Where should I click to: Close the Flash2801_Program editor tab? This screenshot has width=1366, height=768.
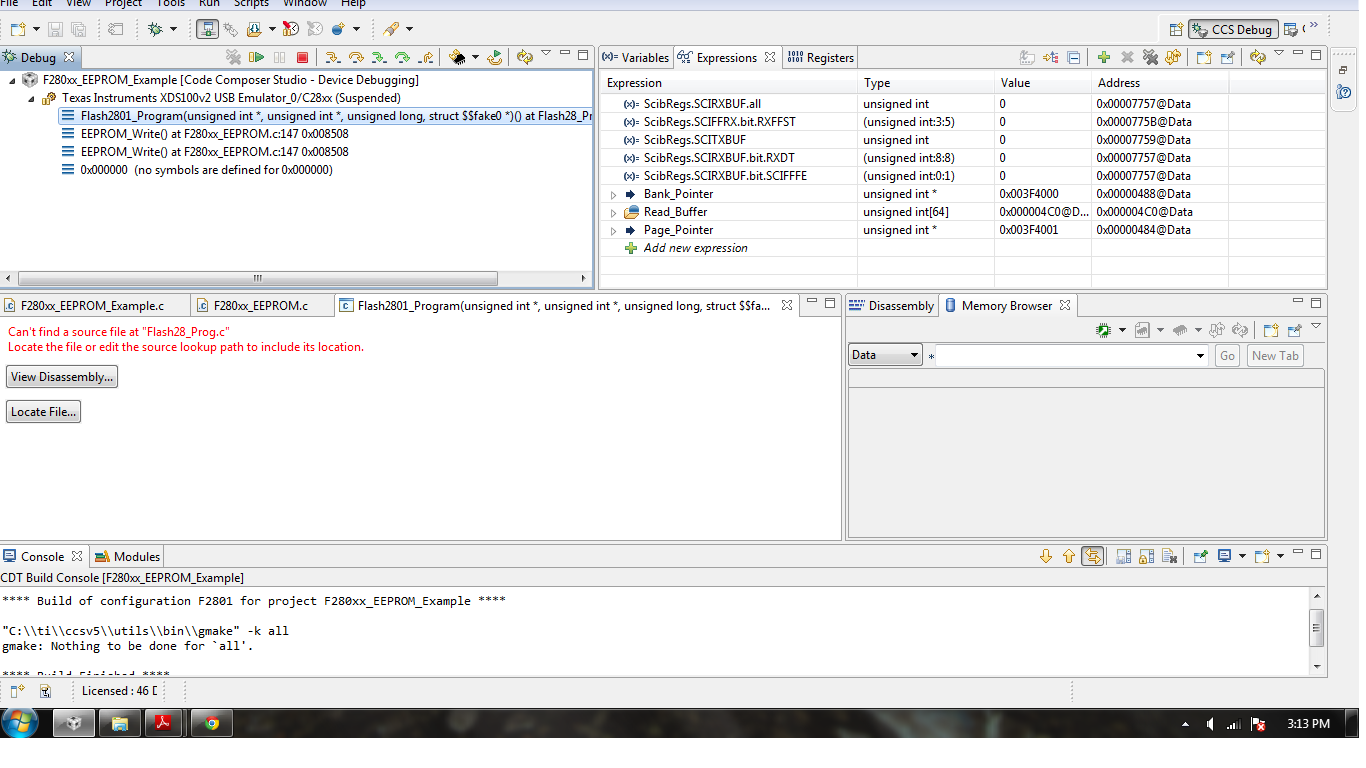(x=787, y=305)
